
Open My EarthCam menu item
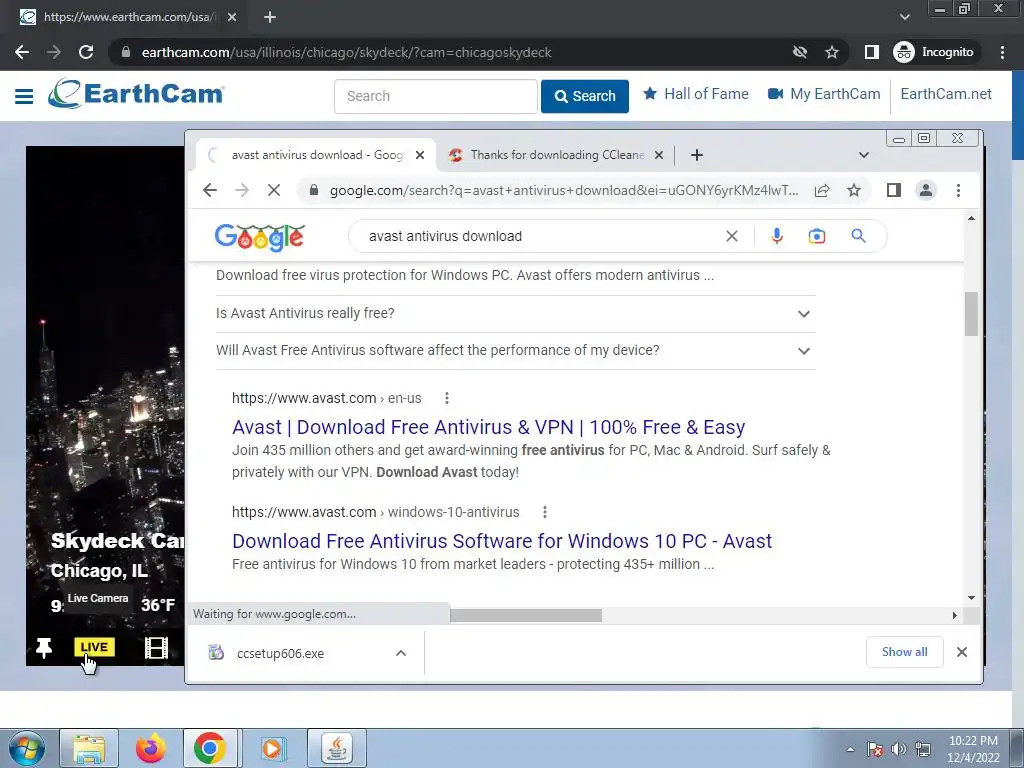pyautogui.click(x=824, y=94)
